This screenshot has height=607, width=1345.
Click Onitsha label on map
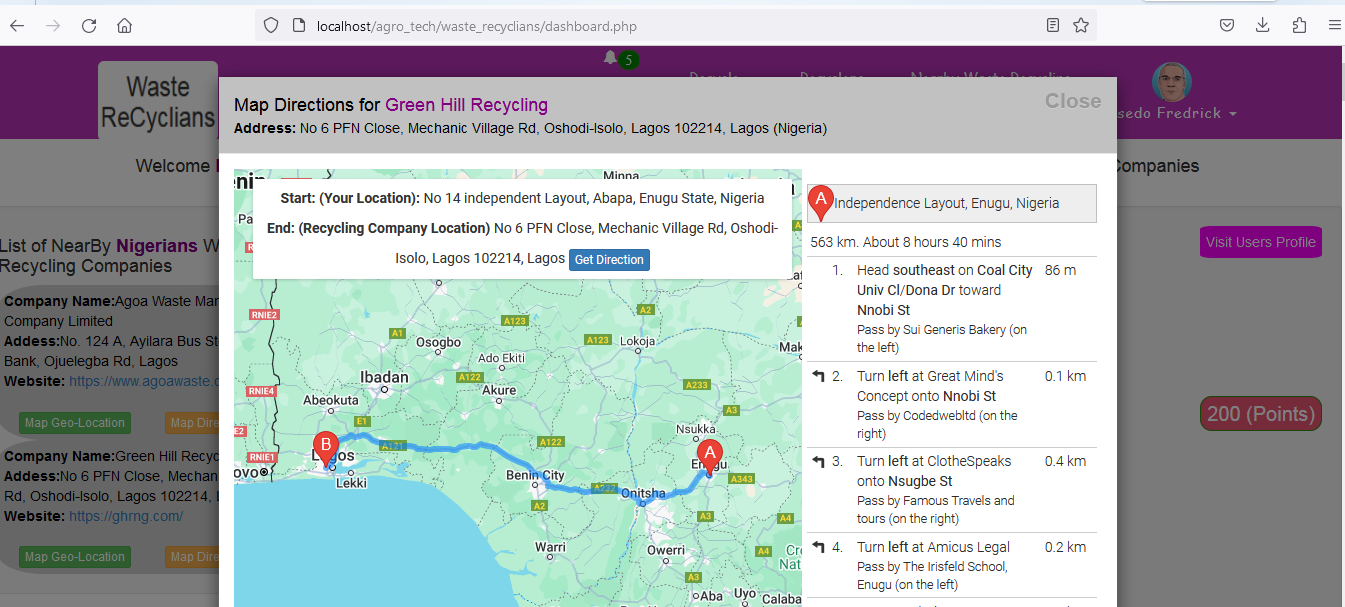point(643,493)
